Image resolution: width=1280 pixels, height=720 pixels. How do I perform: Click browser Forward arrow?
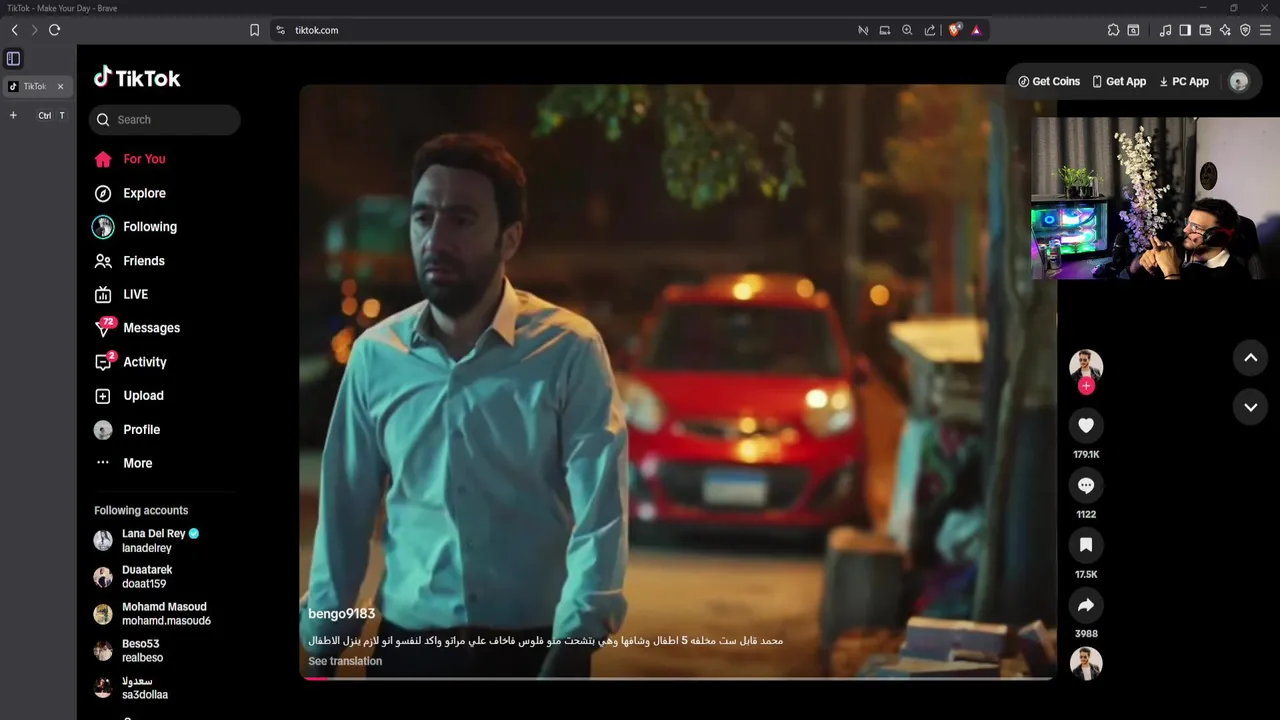(x=34, y=30)
